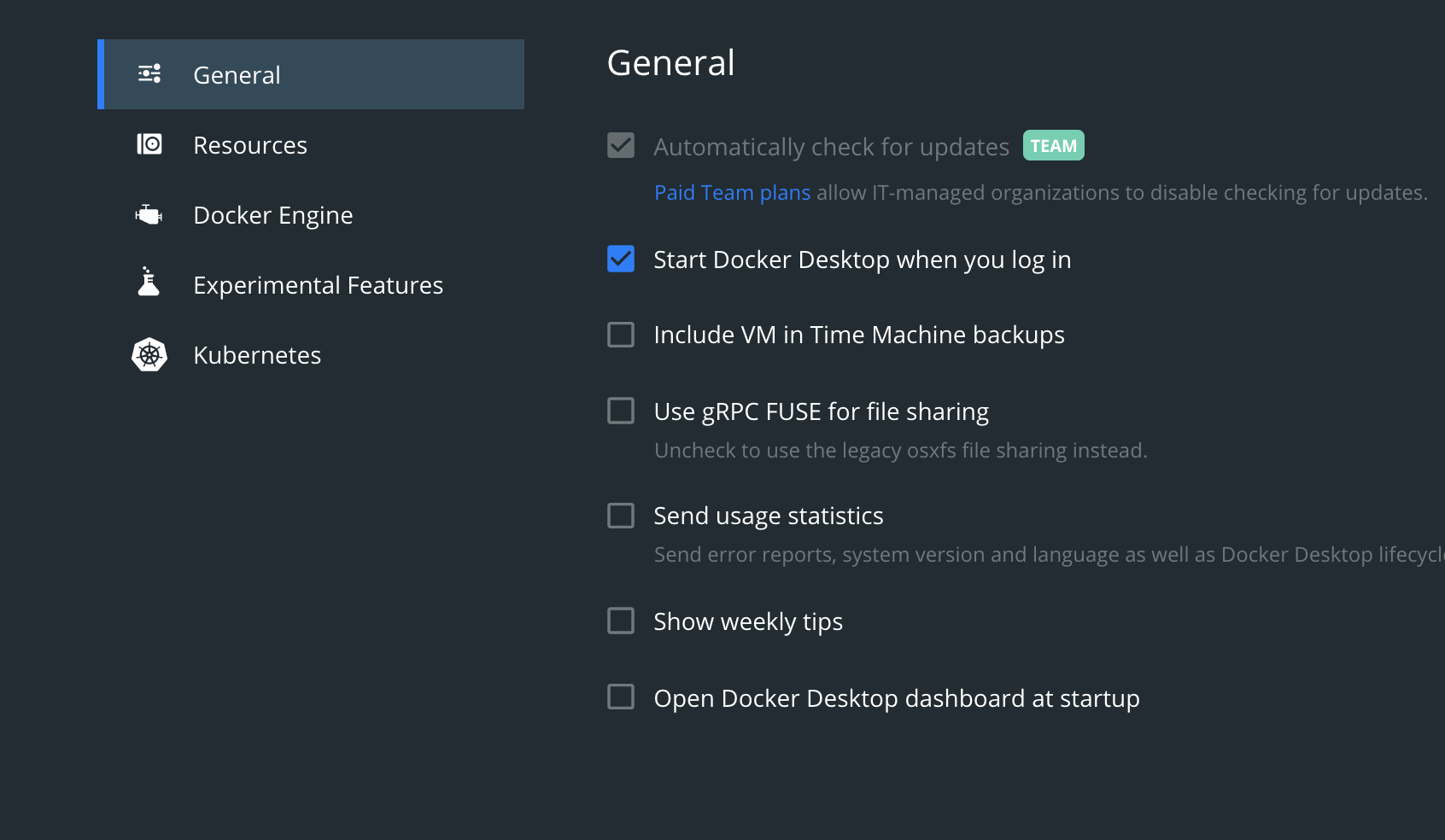Enable Open Docker Desktop dashboard at startup
The image size is (1445, 840).
tap(621, 697)
